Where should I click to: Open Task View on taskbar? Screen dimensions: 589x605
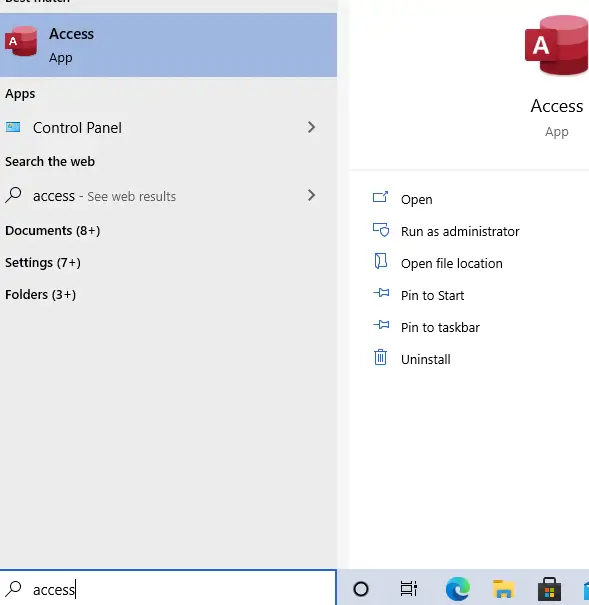408,589
